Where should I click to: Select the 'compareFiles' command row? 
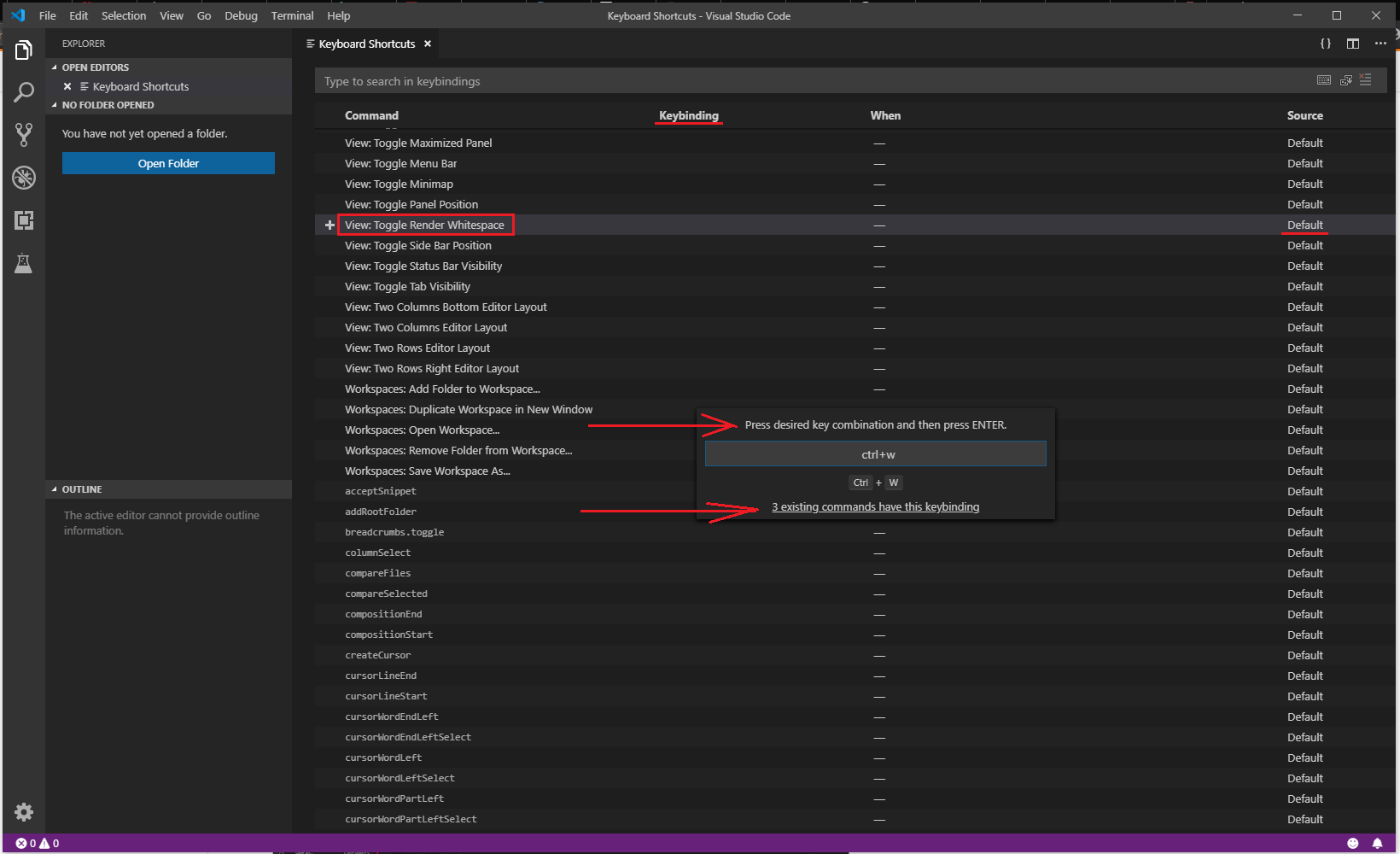(x=855, y=573)
